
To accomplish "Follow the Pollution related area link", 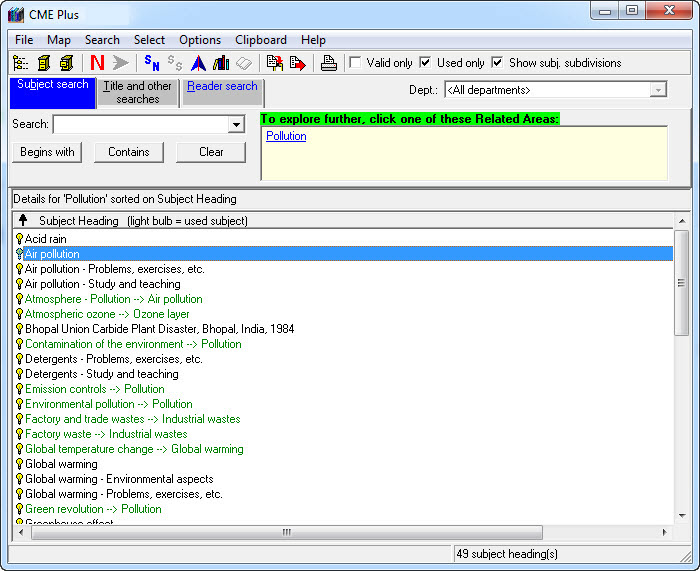I will 286,136.
